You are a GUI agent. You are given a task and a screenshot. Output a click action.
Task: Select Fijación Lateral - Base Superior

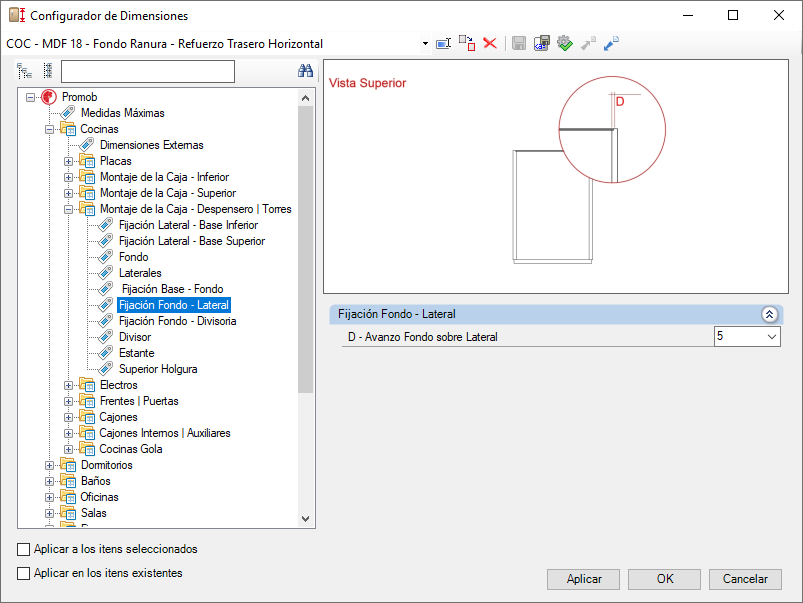coord(192,241)
